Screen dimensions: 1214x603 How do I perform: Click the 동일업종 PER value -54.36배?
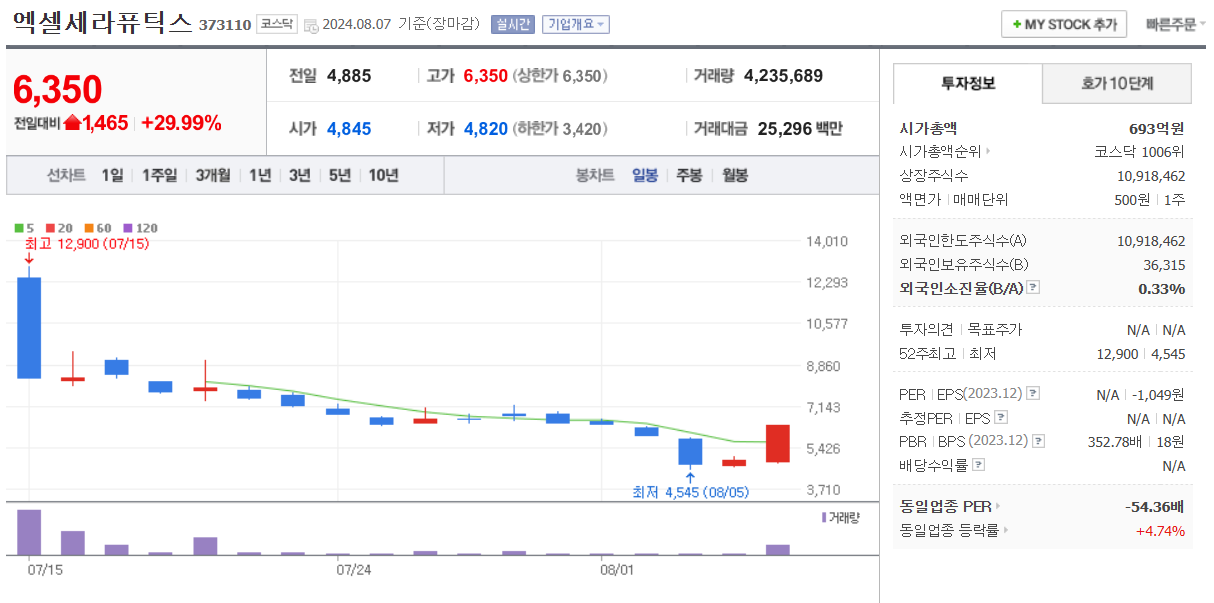[1155, 507]
